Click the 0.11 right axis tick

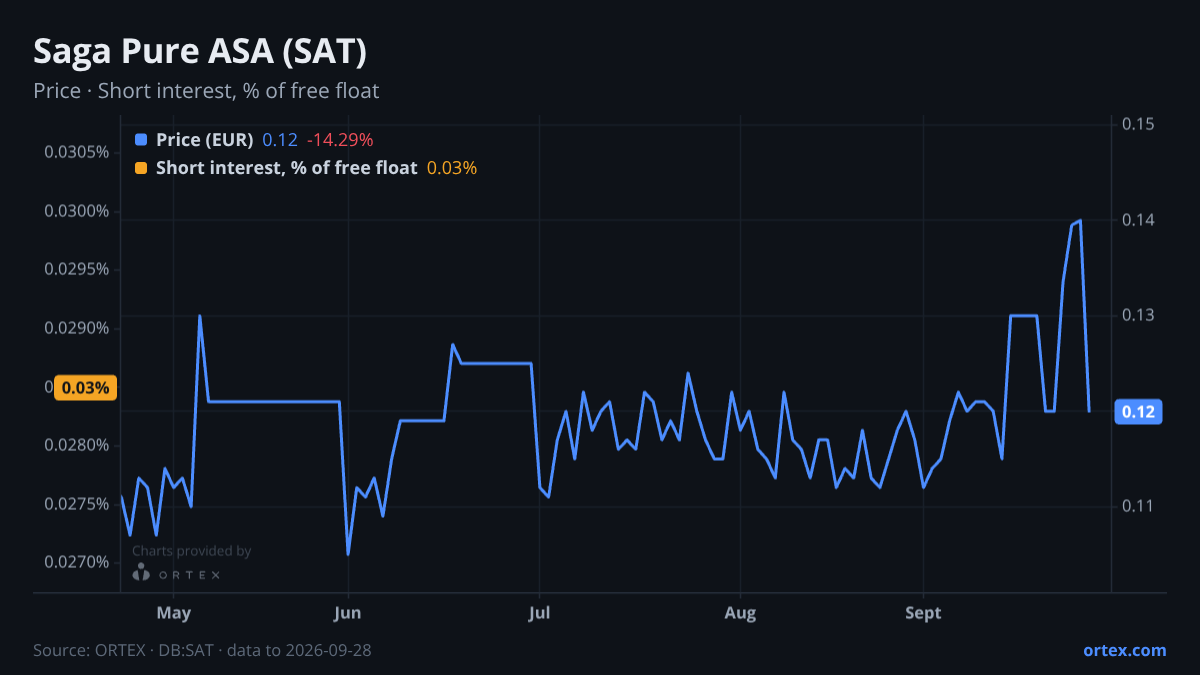[x=1138, y=506]
